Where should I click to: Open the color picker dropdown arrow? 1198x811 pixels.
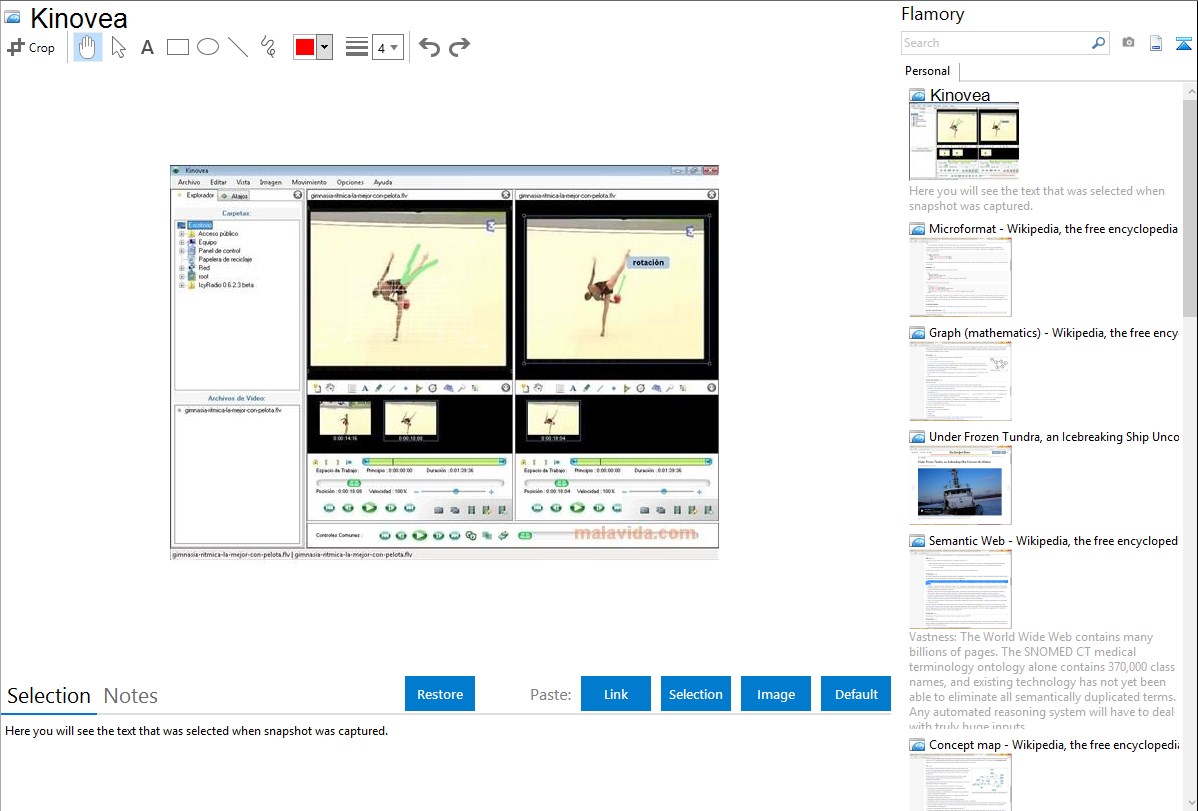click(324, 47)
